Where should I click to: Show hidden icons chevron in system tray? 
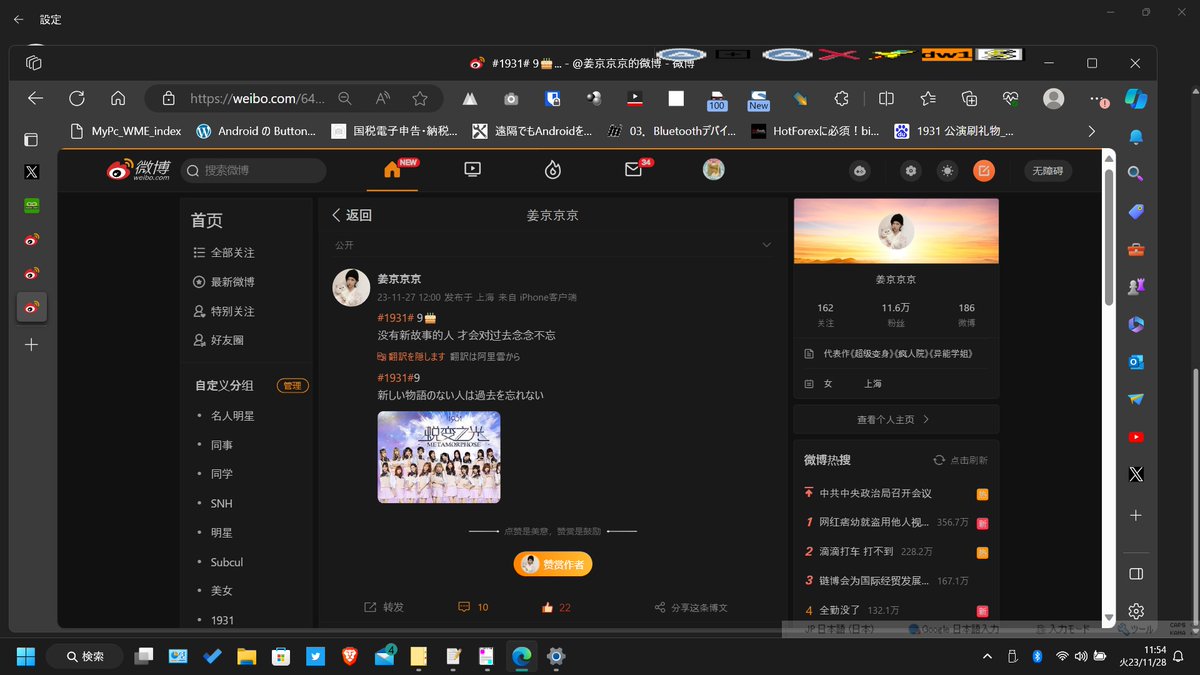point(988,656)
